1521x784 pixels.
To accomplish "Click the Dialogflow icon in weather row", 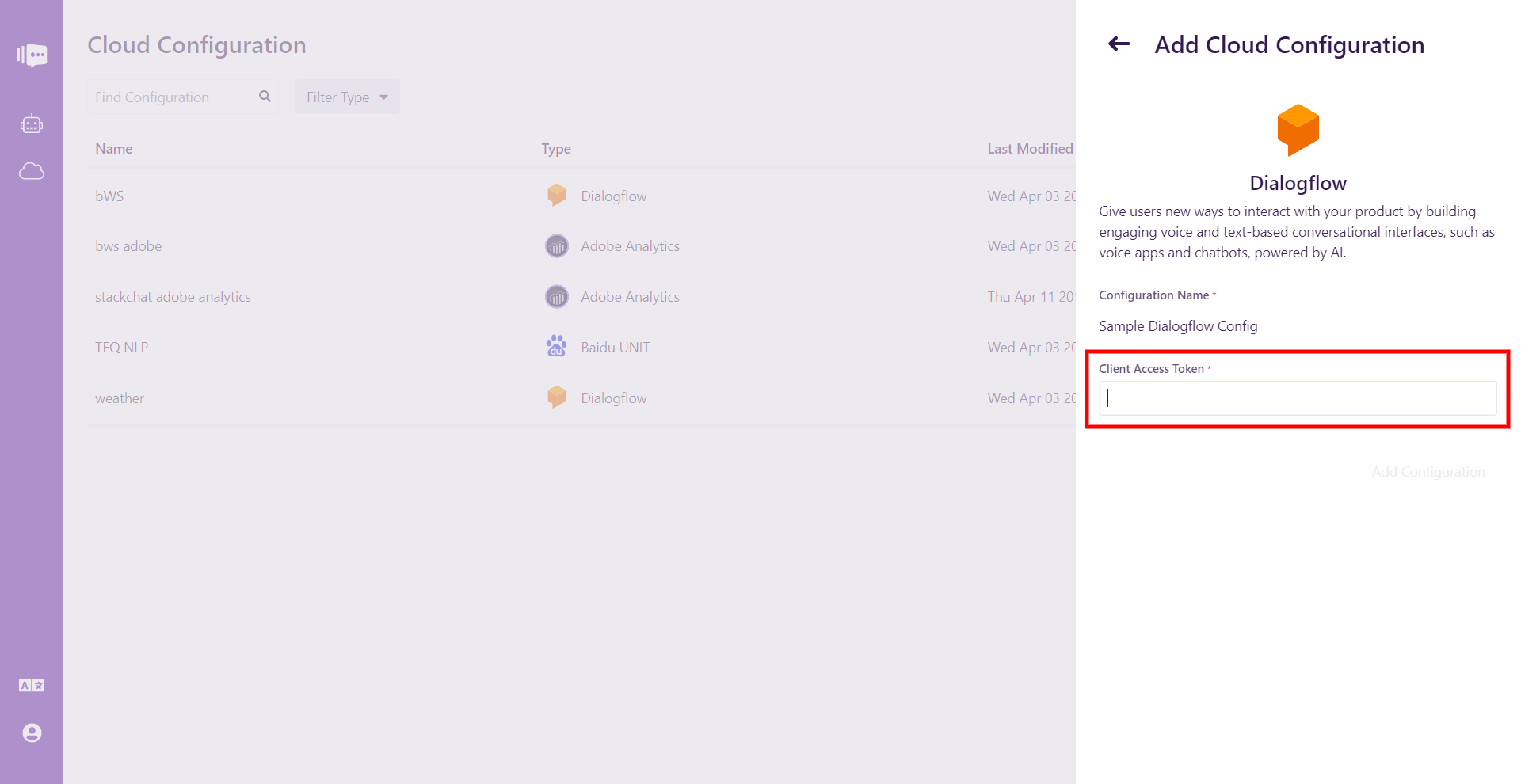I will click(x=557, y=398).
